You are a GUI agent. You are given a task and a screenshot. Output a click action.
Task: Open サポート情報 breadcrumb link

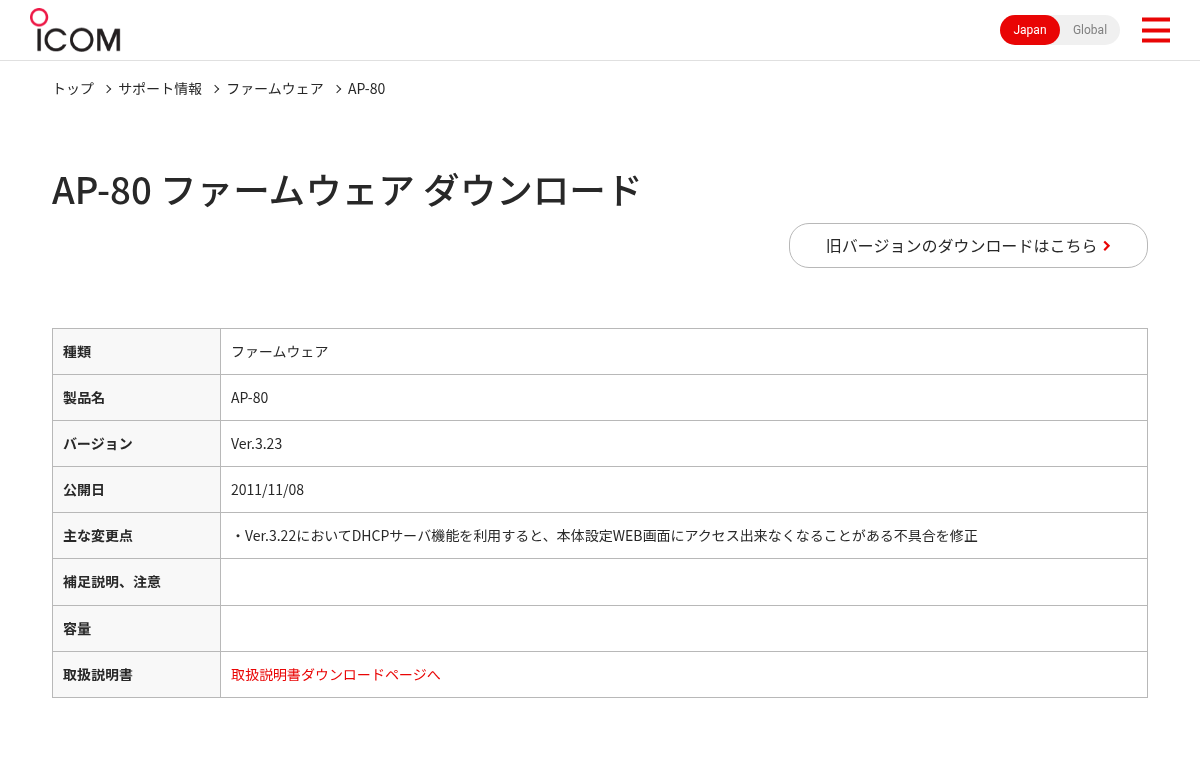pos(160,88)
